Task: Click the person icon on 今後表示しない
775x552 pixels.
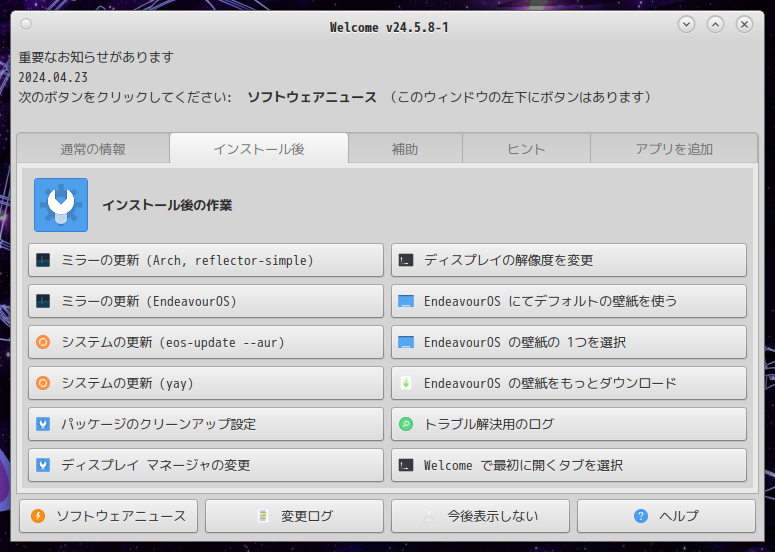Action: point(429,516)
